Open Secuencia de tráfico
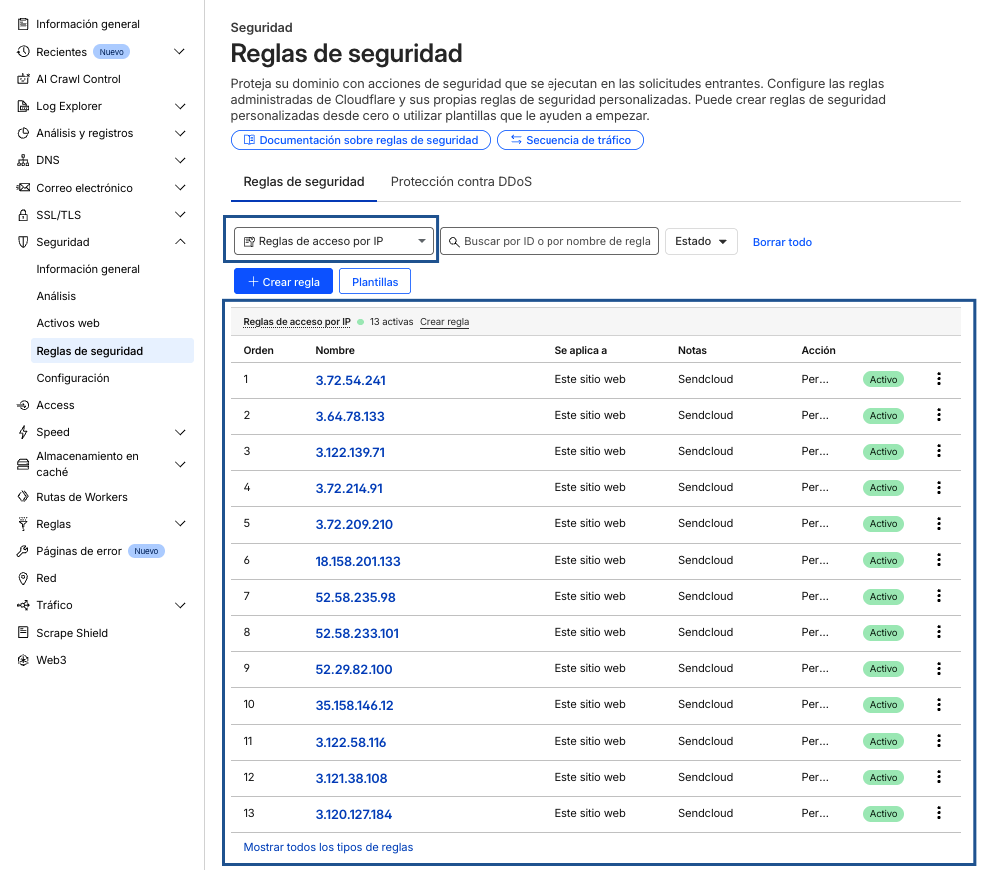Image resolution: width=985 pixels, height=870 pixels. click(x=570, y=140)
